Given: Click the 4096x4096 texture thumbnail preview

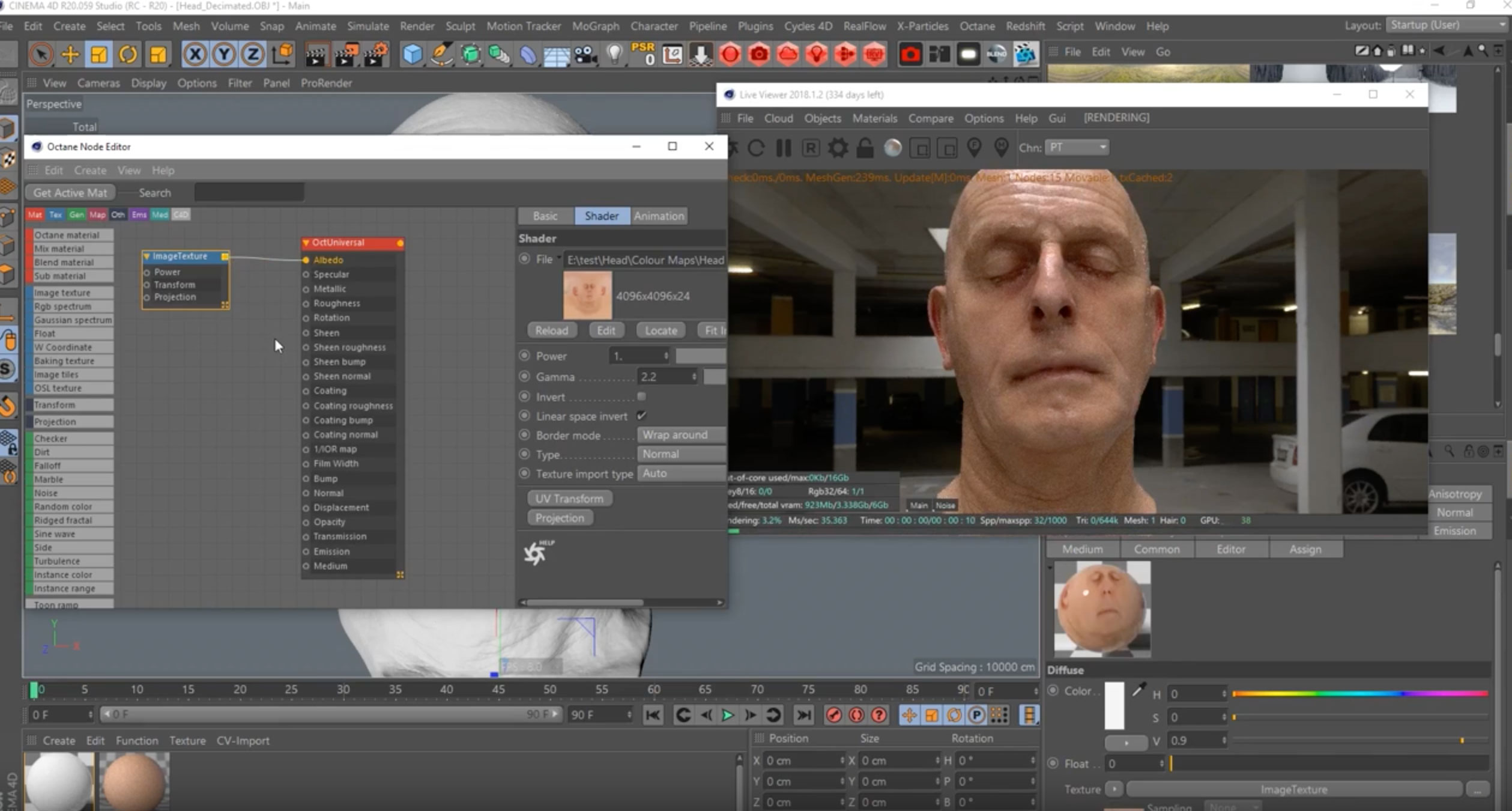Looking at the screenshot, I should tap(587, 294).
